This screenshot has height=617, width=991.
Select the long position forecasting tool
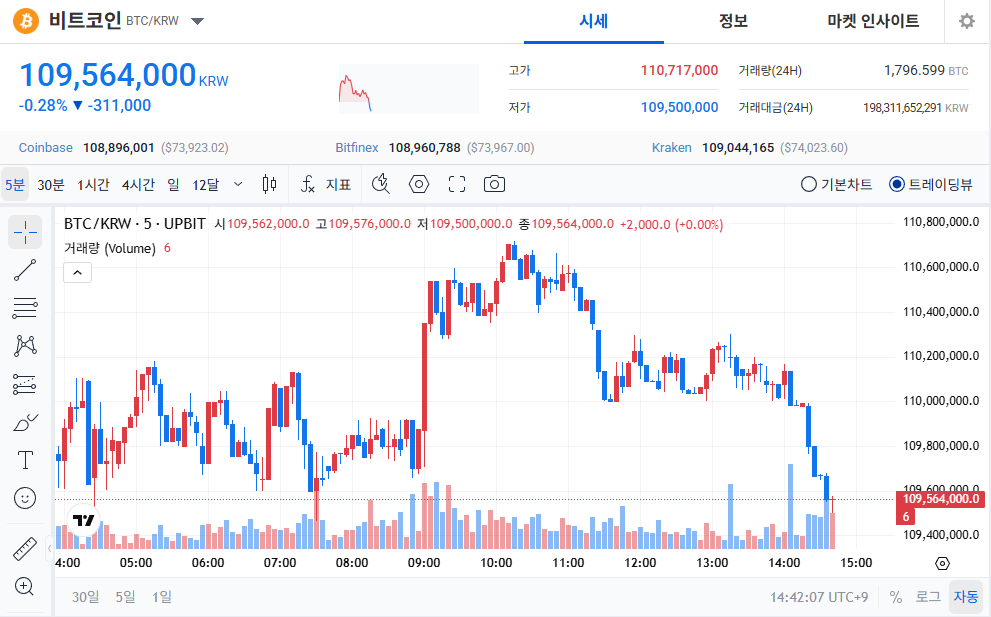click(25, 384)
